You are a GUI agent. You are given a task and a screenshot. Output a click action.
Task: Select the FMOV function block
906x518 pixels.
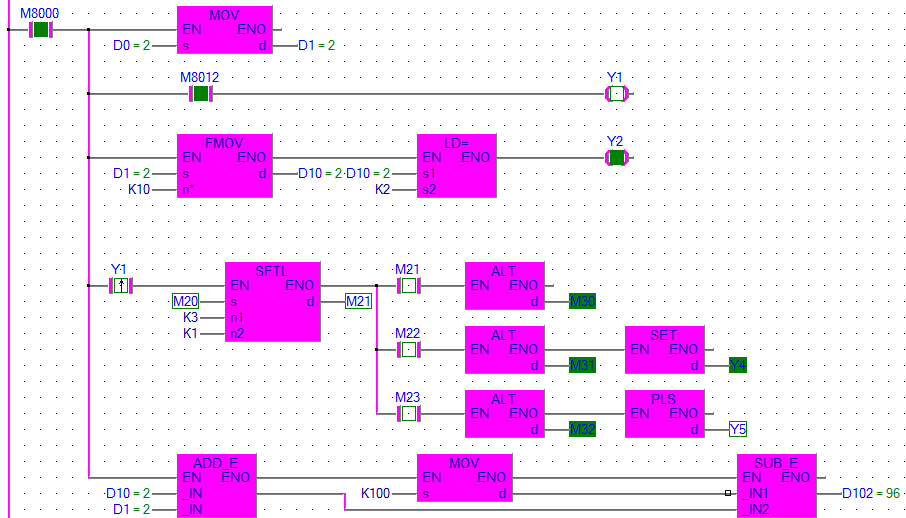tap(224, 166)
